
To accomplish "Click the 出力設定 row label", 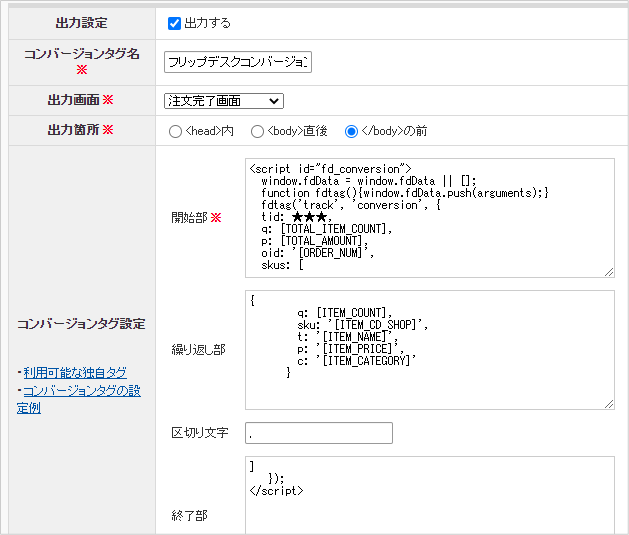I will click(x=81, y=23).
